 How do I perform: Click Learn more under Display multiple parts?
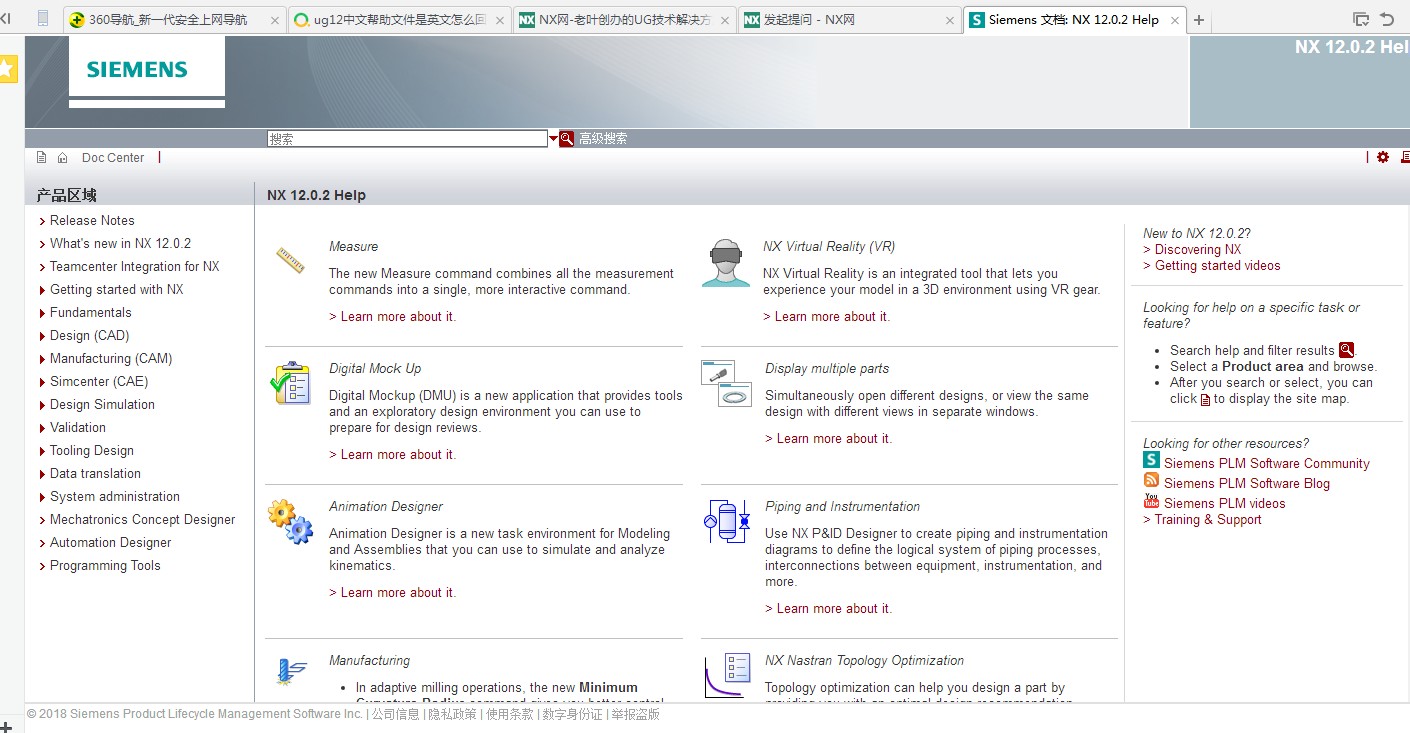[828, 439]
